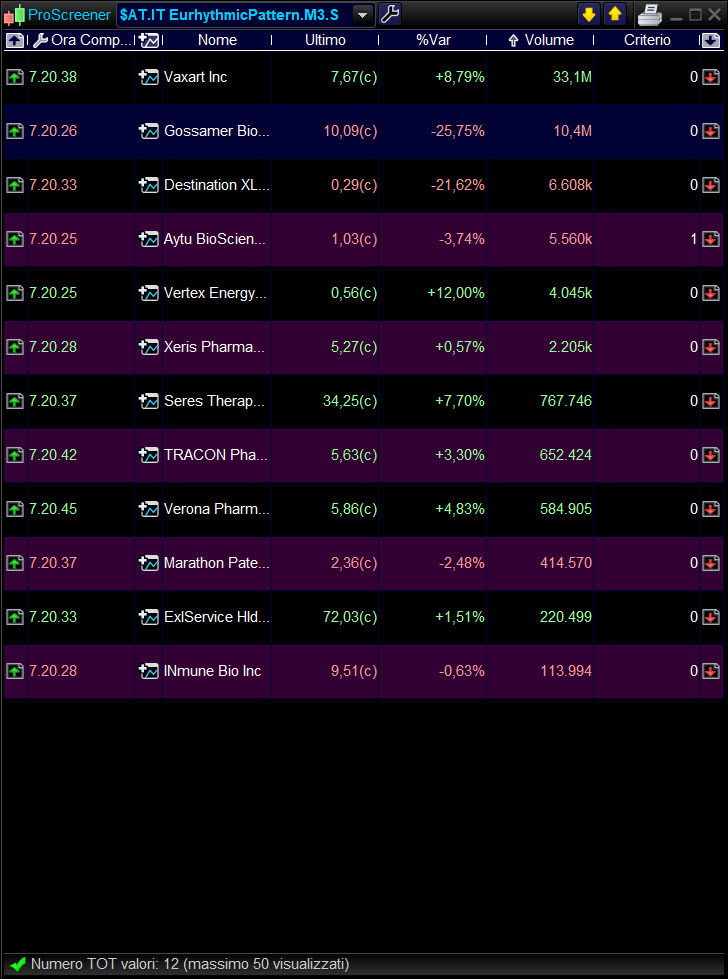
Task: Select the Seres Therapeutics row name
Action: click(x=214, y=401)
